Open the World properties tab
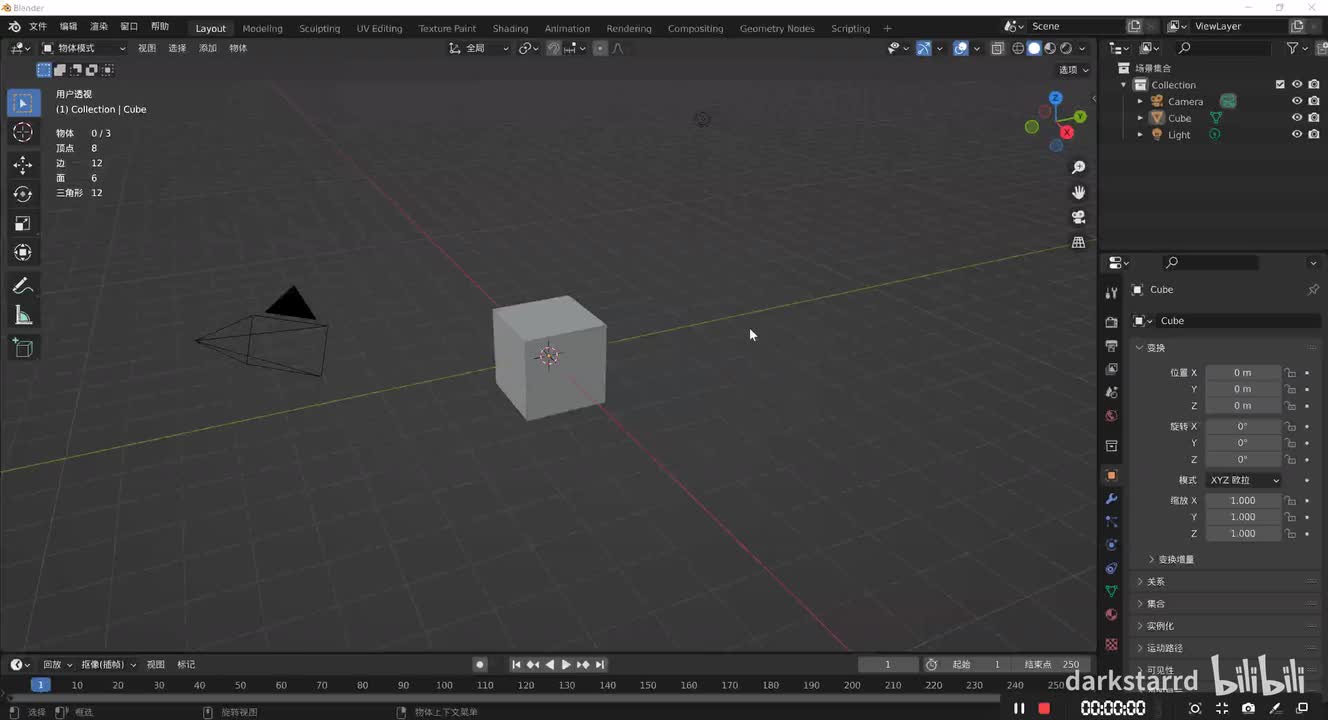This screenshot has height=720, width=1328. coord(1111,416)
